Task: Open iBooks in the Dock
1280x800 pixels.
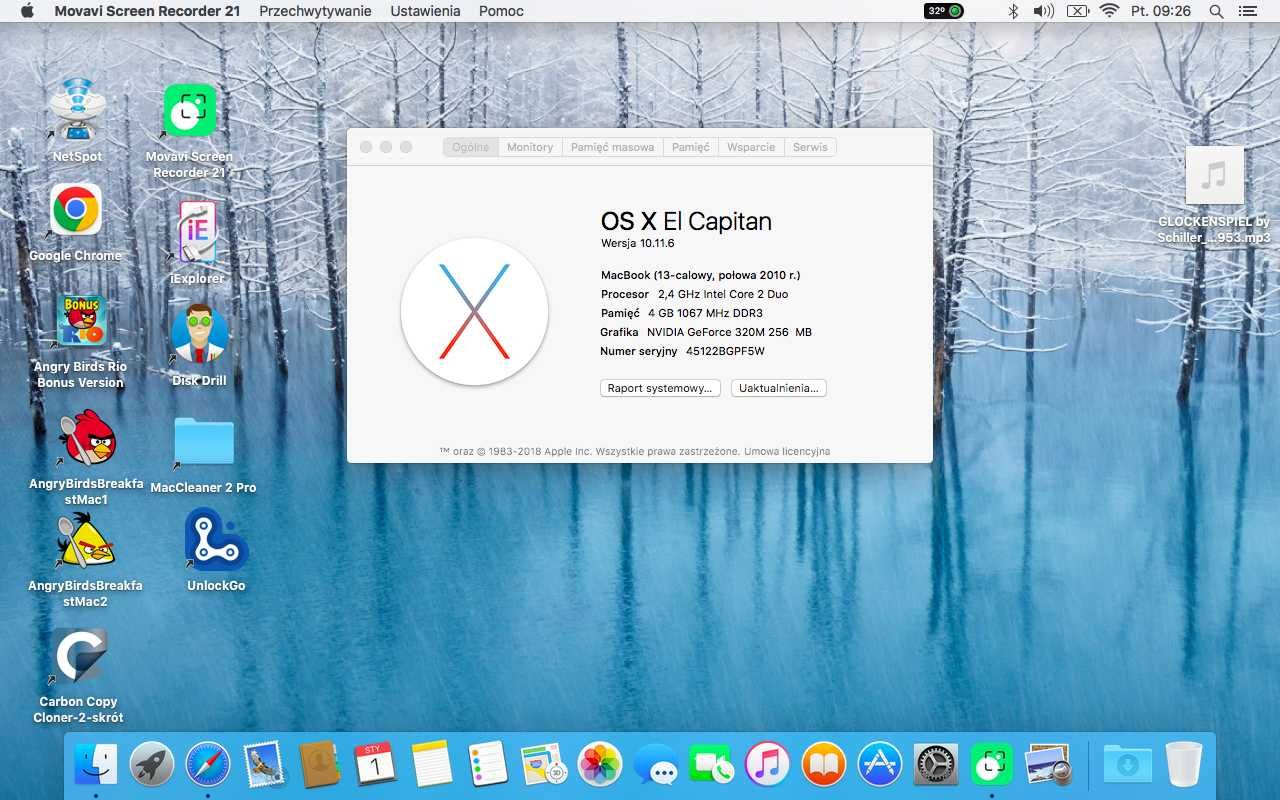Action: tap(824, 765)
